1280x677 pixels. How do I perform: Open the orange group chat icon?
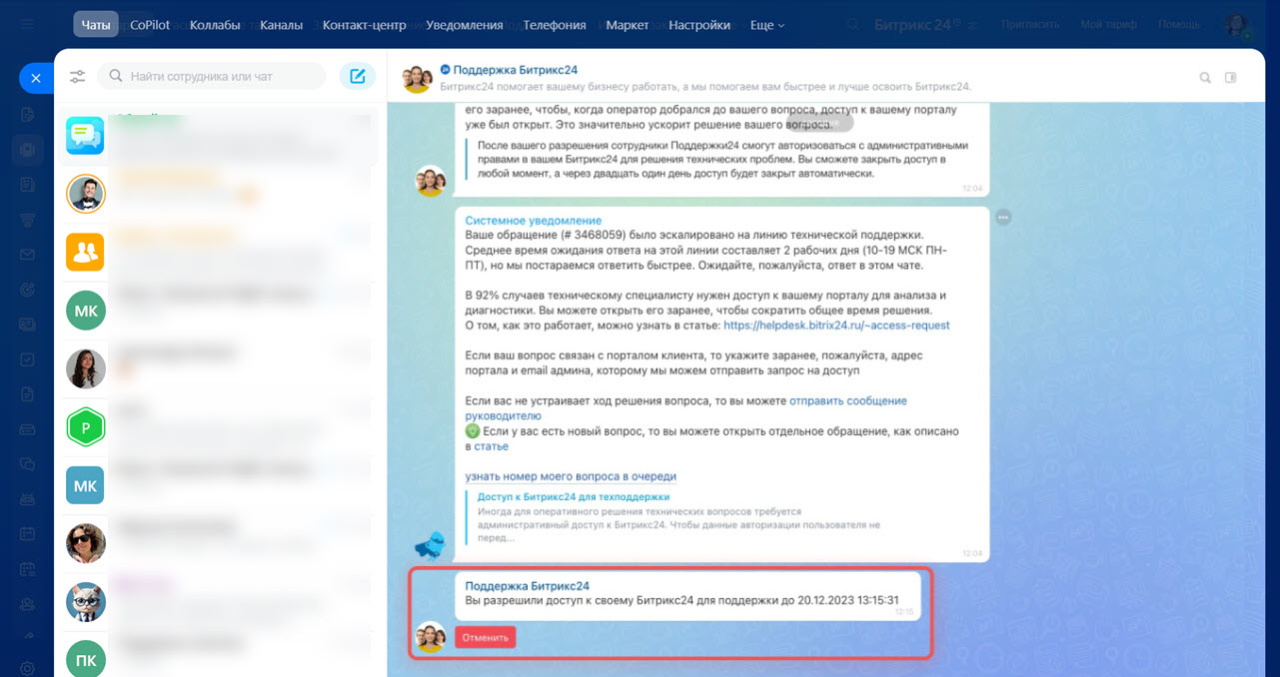85,252
